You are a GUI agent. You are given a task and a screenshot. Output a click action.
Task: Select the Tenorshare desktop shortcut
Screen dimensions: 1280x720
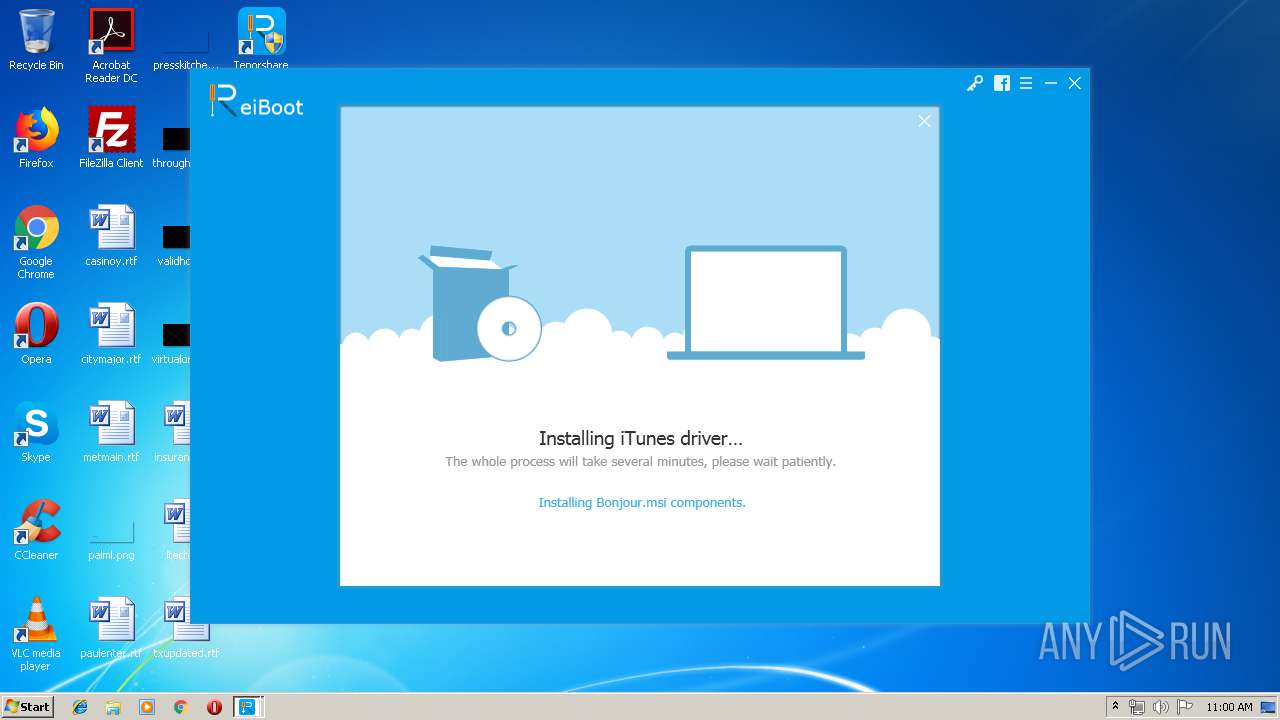(261, 40)
